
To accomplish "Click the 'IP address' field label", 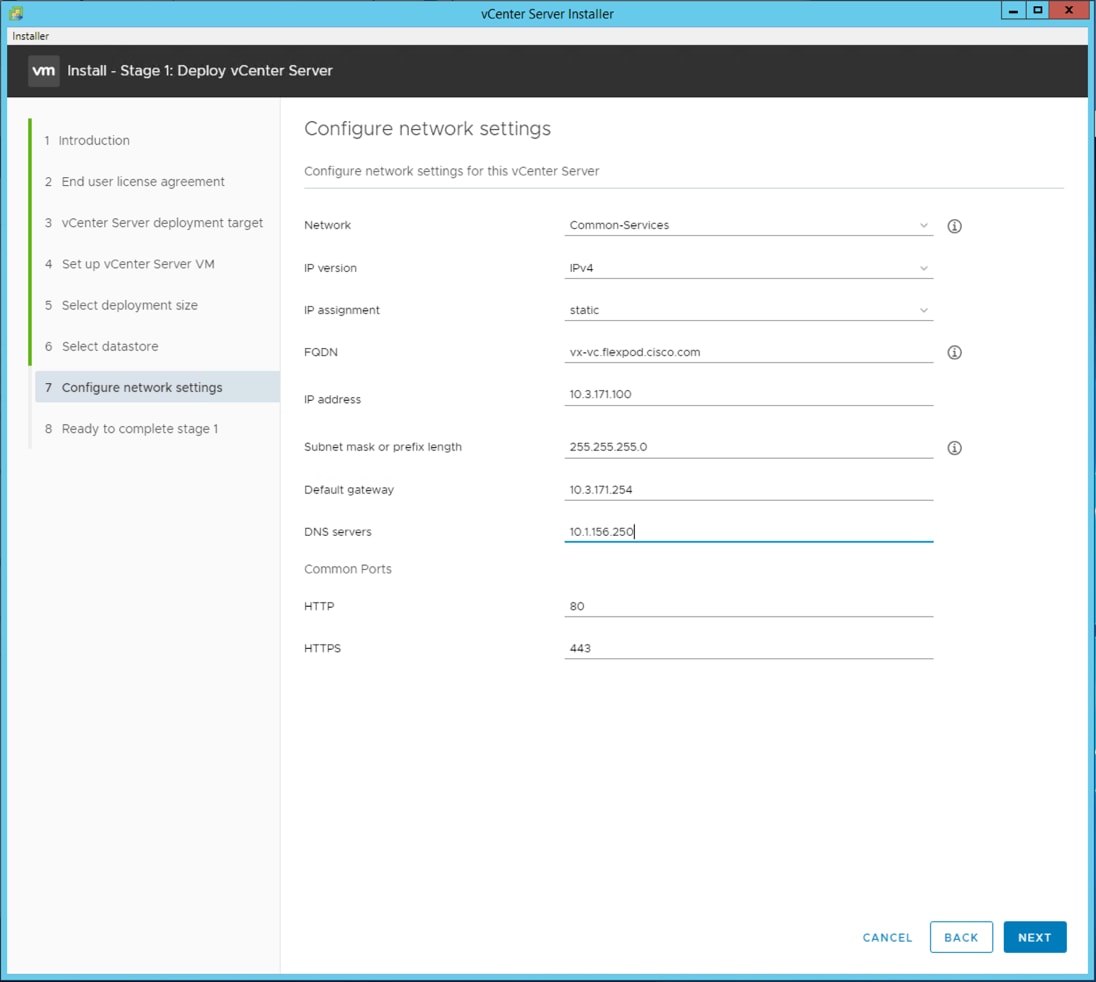I will click(x=332, y=400).
